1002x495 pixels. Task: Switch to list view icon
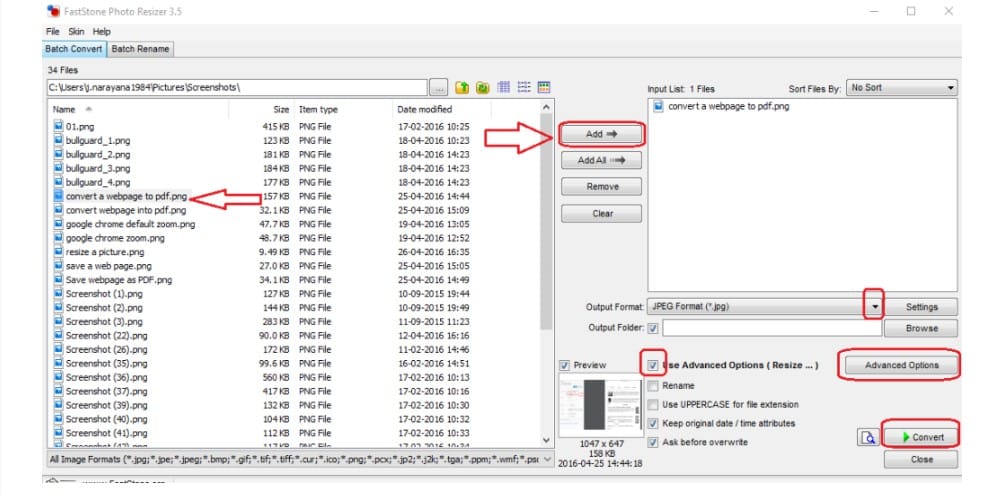(x=524, y=88)
